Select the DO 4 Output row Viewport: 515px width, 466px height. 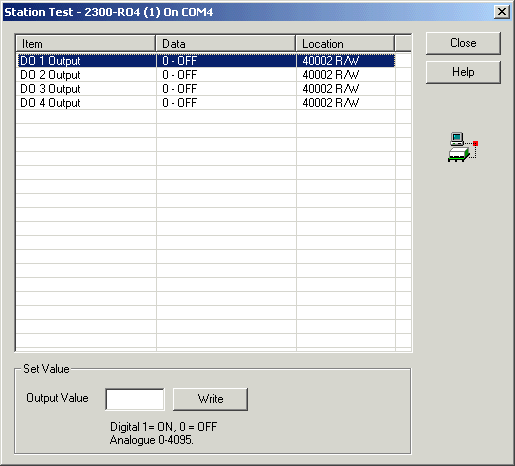205,103
